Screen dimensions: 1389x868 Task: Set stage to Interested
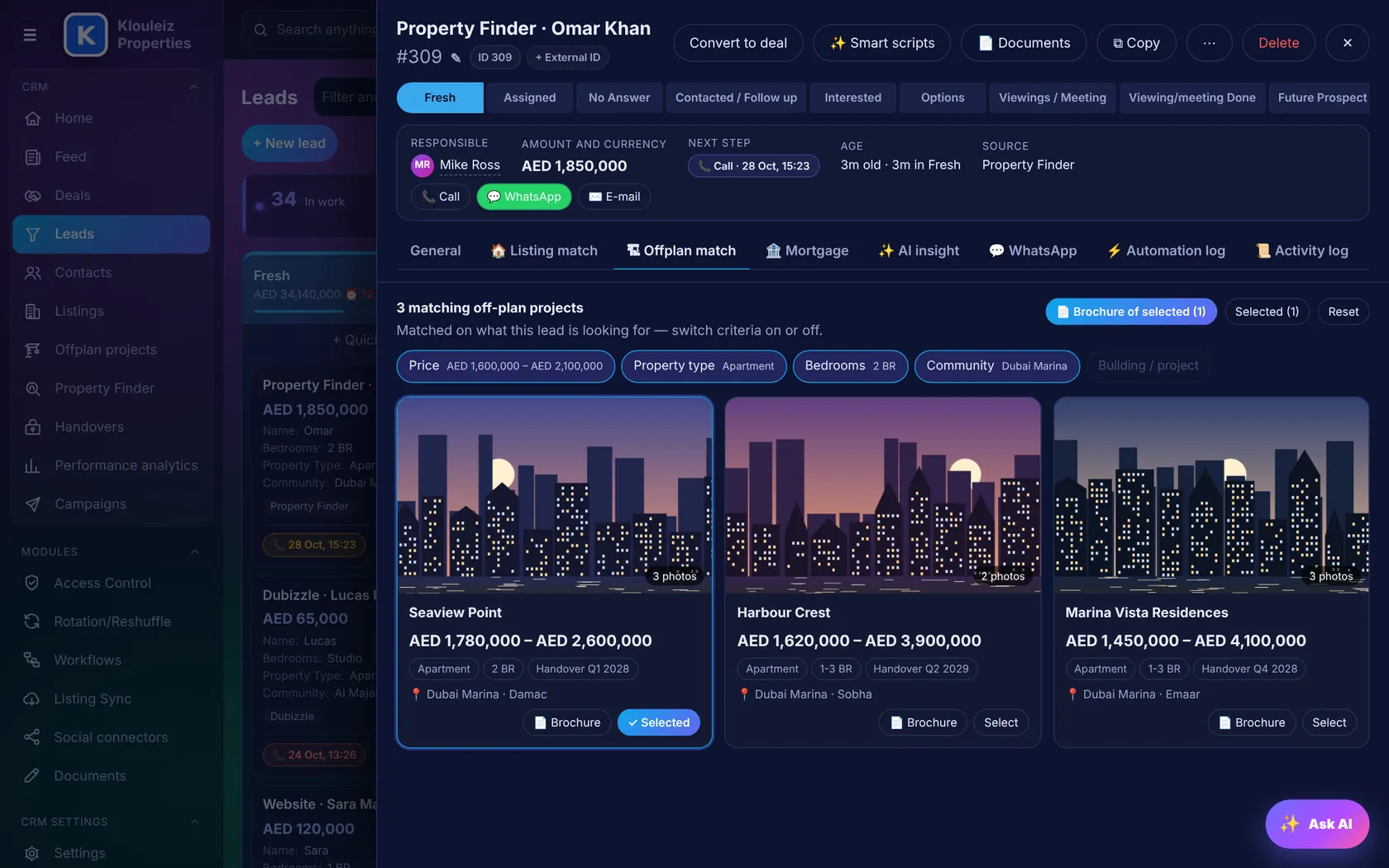[852, 98]
